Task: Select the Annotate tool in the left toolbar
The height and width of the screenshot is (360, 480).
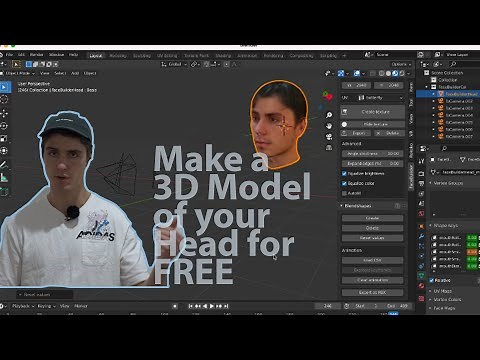Action: pyautogui.click(x=4, y=165)
